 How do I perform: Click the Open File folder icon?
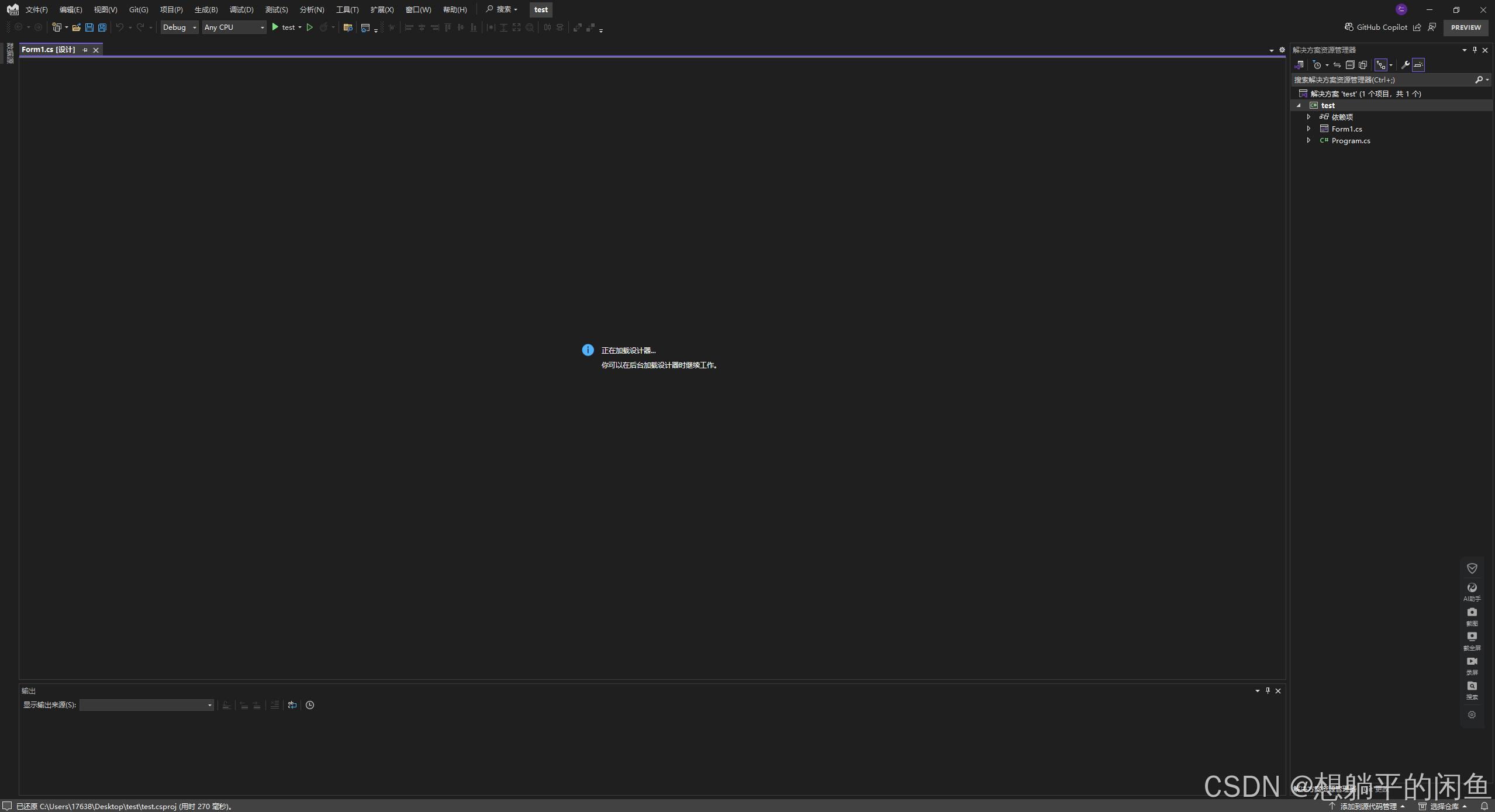pos(76,27)
